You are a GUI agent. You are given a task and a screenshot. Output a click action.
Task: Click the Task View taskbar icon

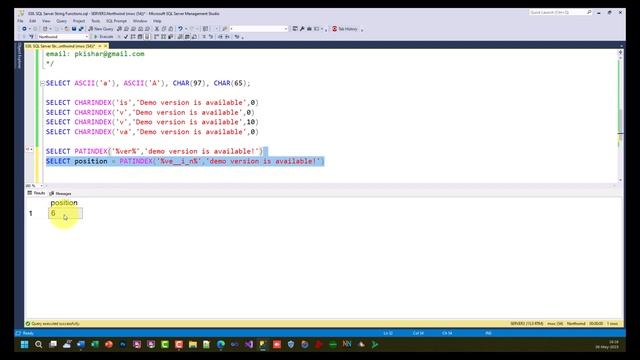click(x=53, y=344)
